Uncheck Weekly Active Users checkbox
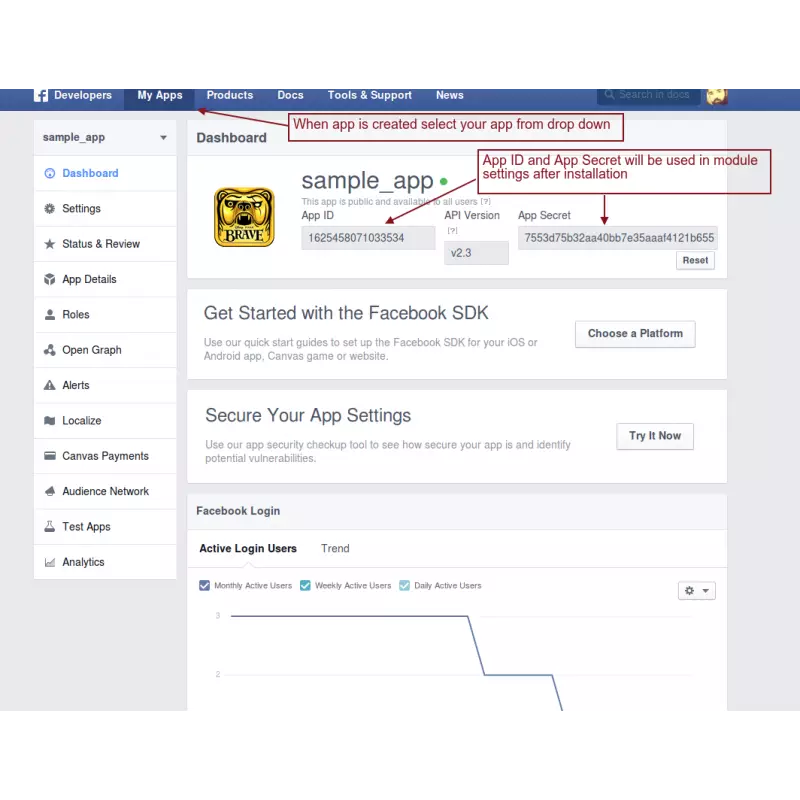Image resolution: width=800 pixels, height=800 pixels. click(305, 585)
